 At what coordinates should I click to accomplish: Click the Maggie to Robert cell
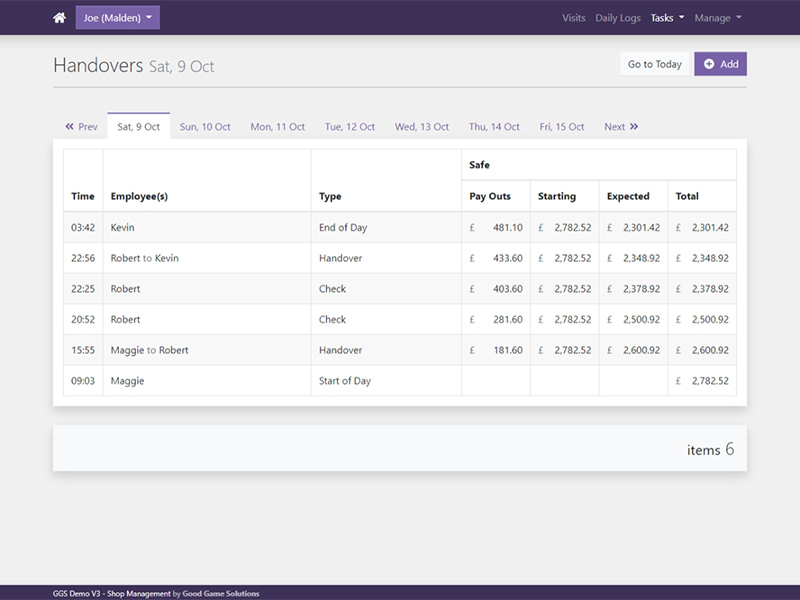pyautogui.click(x=207, y=350)
